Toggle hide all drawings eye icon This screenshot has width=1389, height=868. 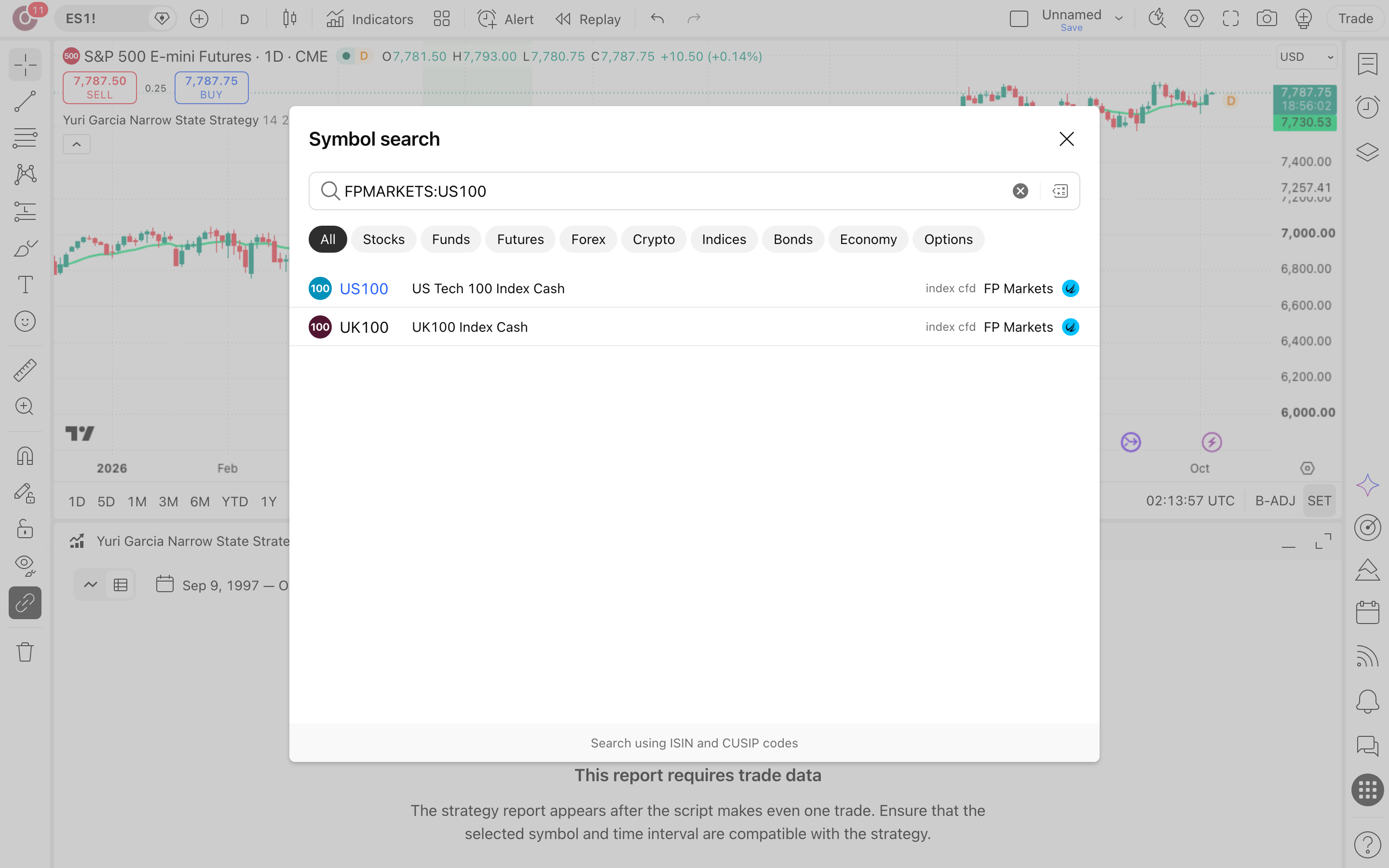(25, 566)
